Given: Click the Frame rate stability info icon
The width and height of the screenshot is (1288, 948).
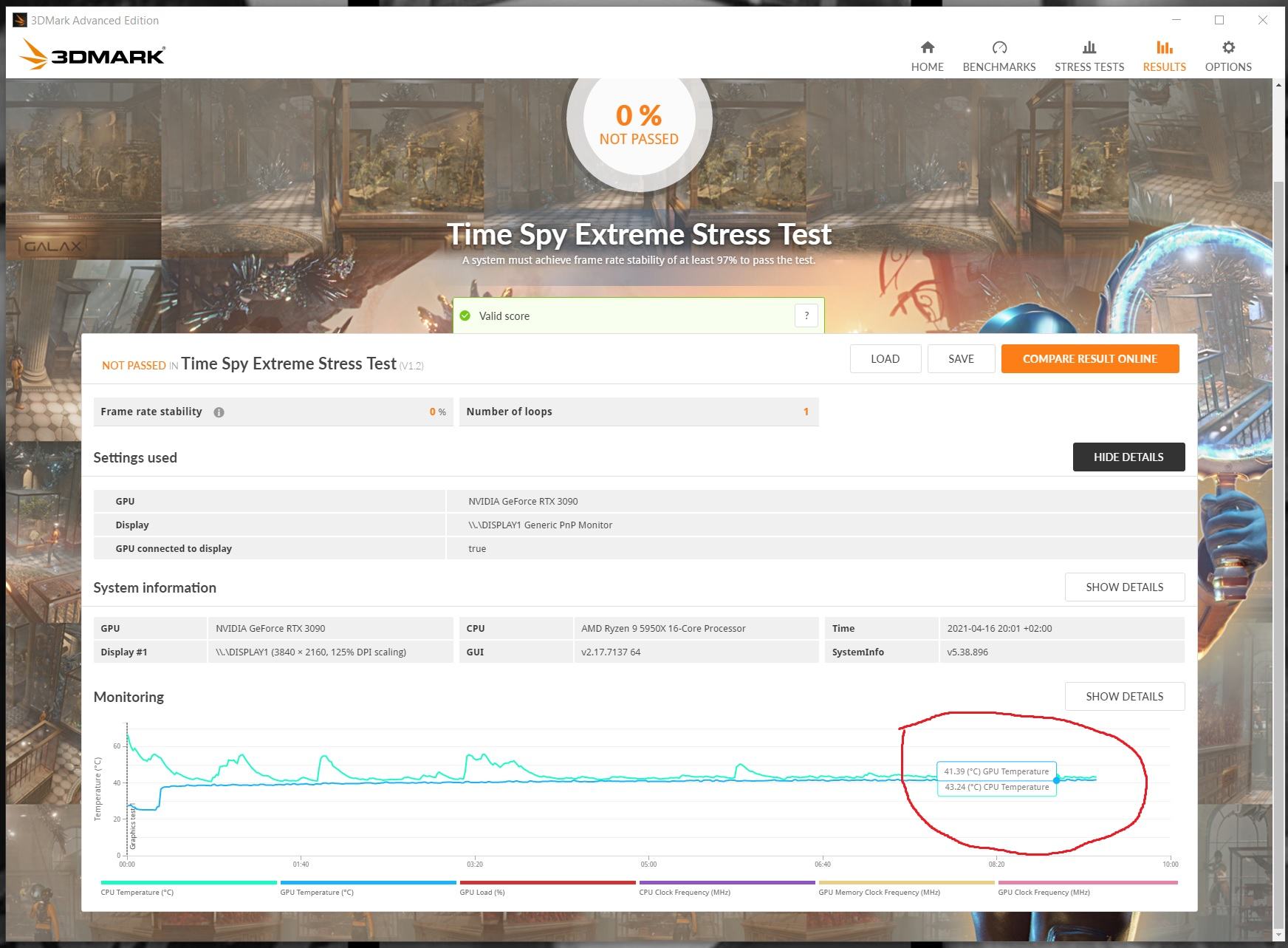Looking at the screenshot, I should (x=219, y=412).
